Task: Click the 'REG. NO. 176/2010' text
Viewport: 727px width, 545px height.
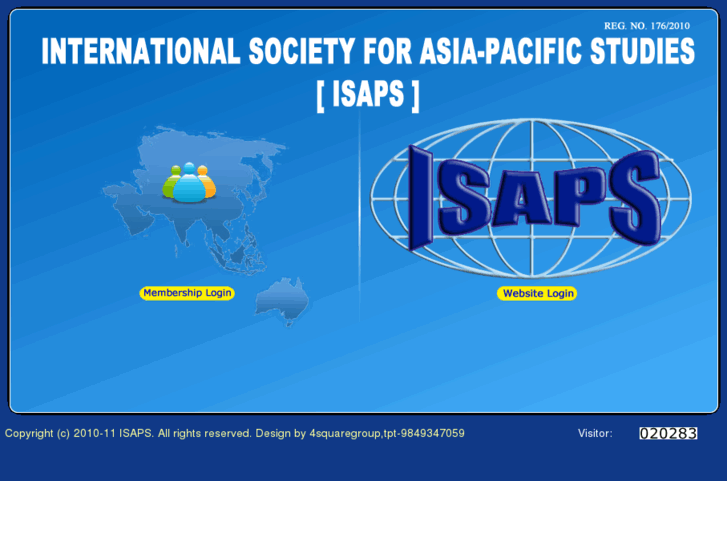Action: (647, 26)
